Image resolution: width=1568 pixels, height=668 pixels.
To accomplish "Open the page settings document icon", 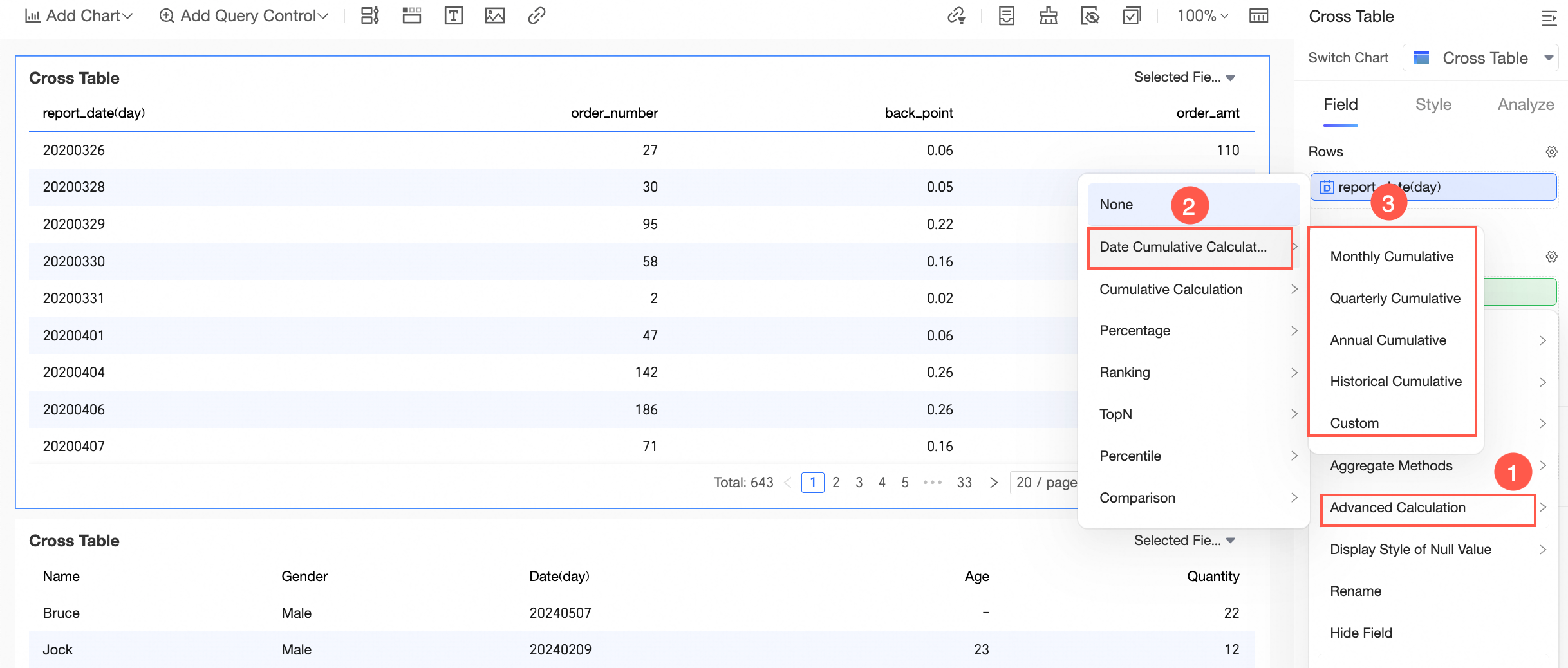I will pyautogui.click(x=1007, y=15).
